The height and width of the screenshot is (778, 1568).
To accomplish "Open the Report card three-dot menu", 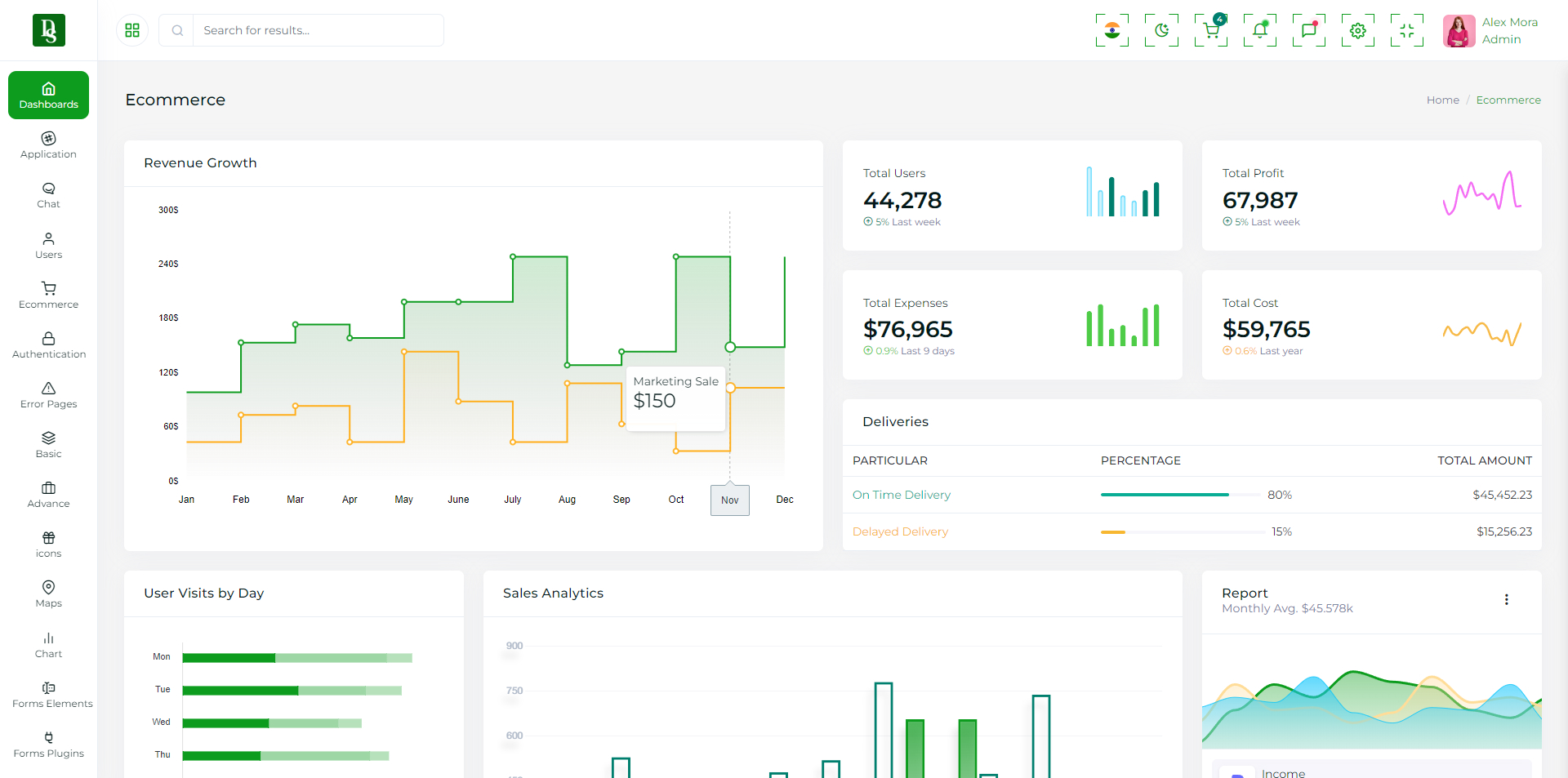I will [1506, 599].
